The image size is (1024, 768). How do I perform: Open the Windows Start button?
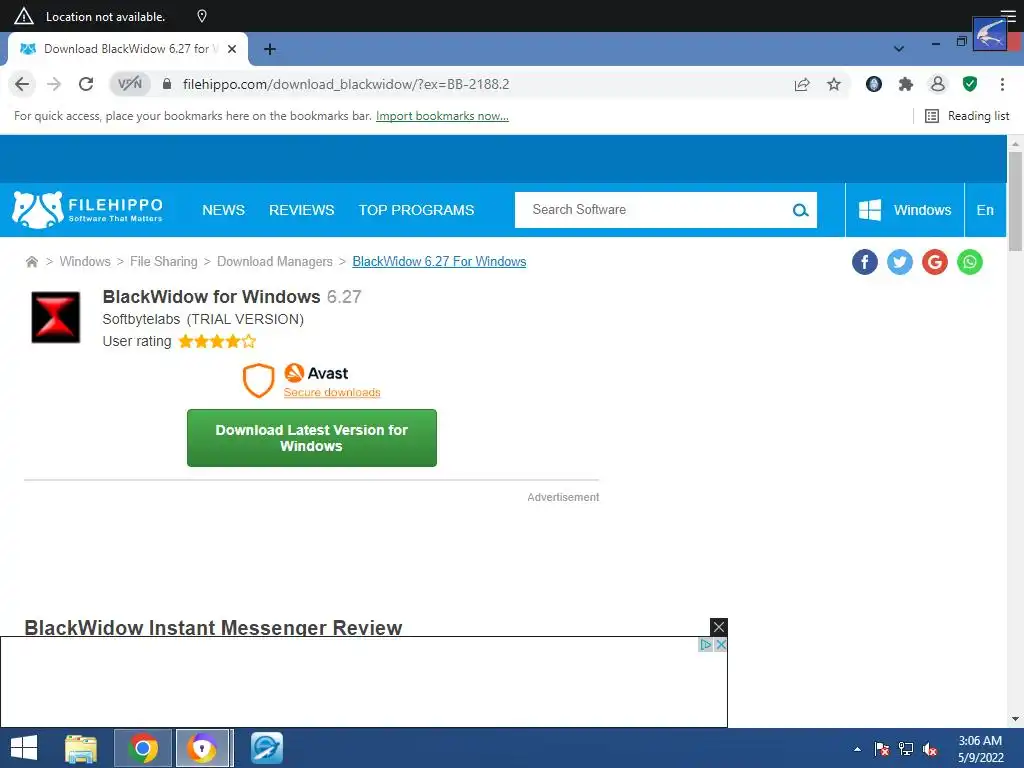click(x=24, y=748)
